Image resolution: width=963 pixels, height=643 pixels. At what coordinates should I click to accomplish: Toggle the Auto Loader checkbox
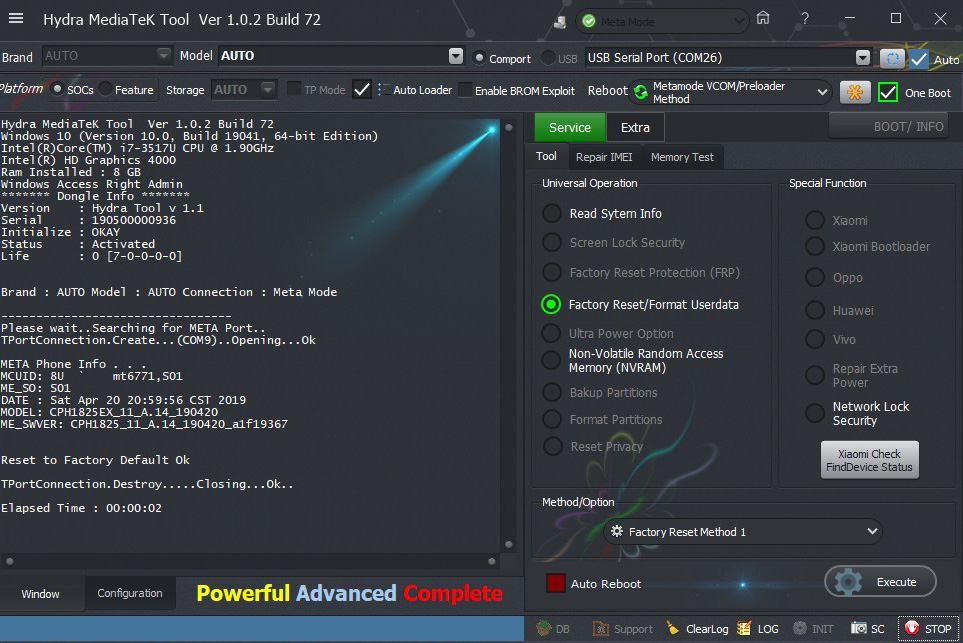[x=362, y=90]
